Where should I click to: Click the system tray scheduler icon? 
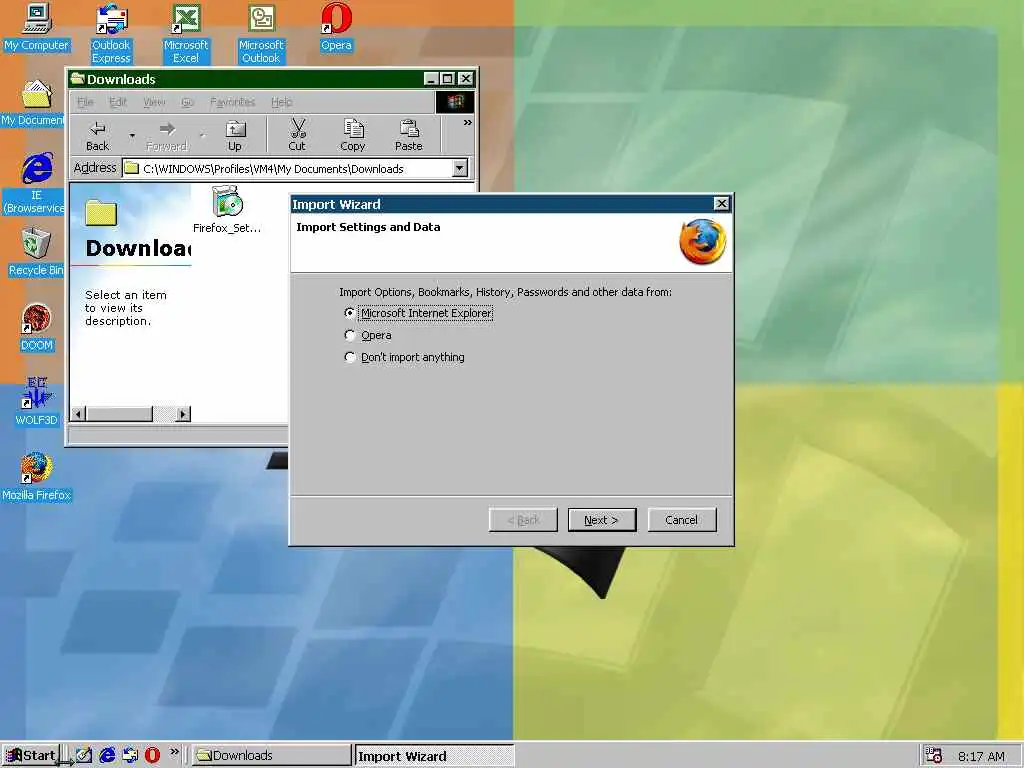coord(934,756)
